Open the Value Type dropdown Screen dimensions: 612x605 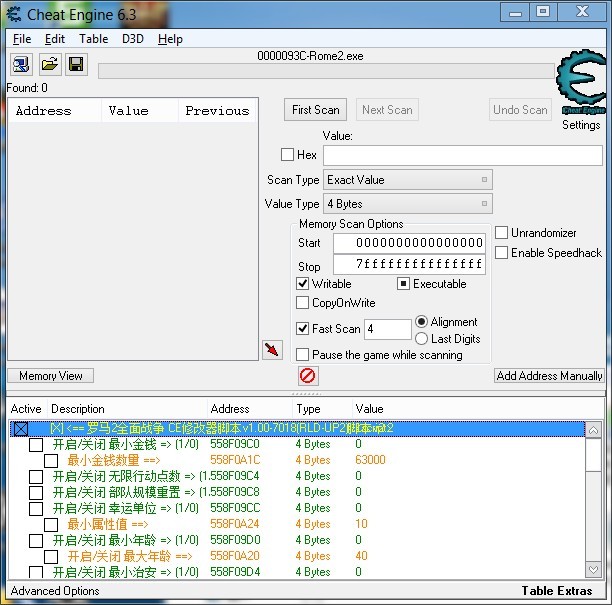coord(407,203)
